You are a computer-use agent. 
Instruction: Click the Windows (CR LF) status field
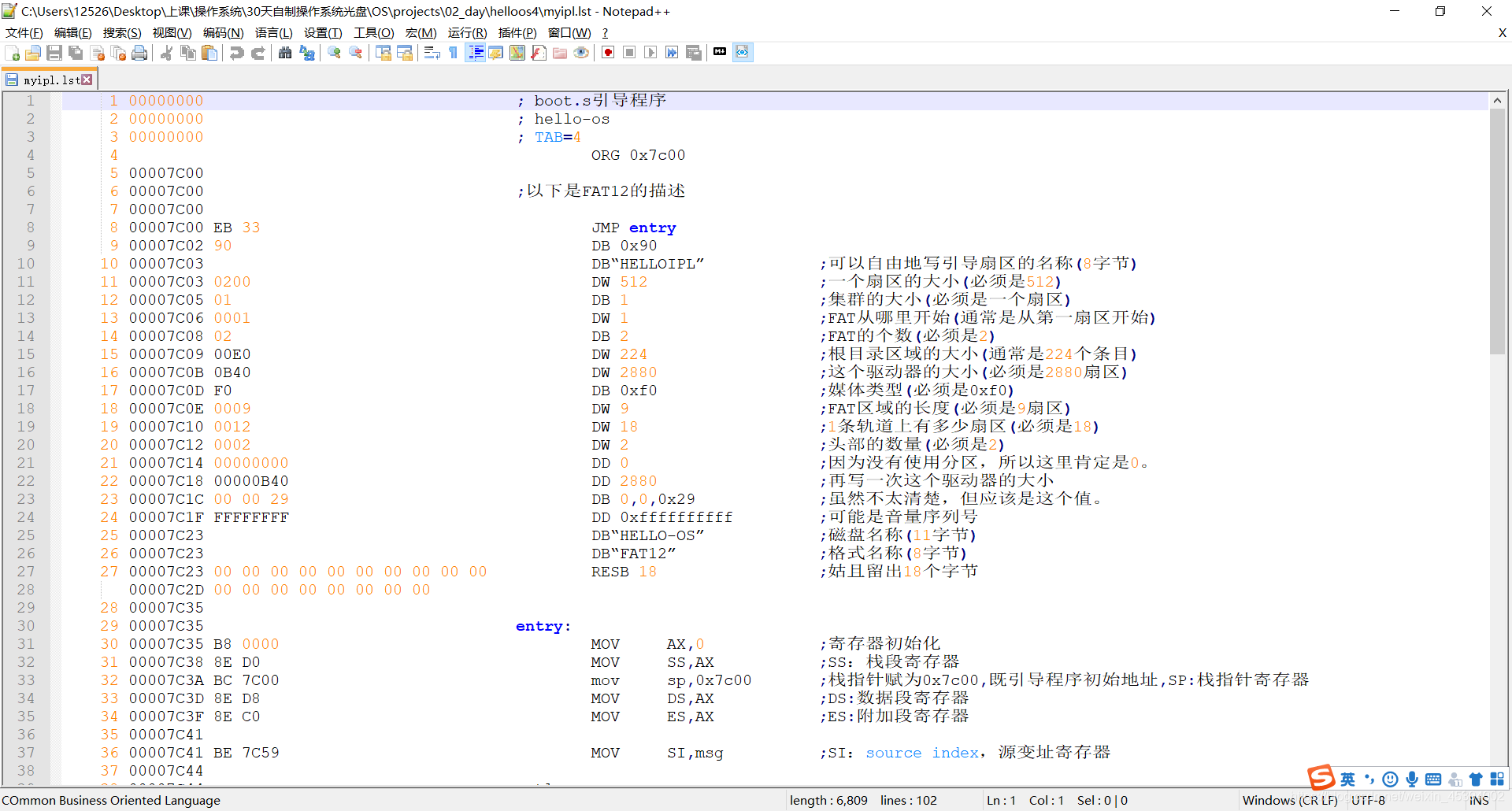point(1289,800)
